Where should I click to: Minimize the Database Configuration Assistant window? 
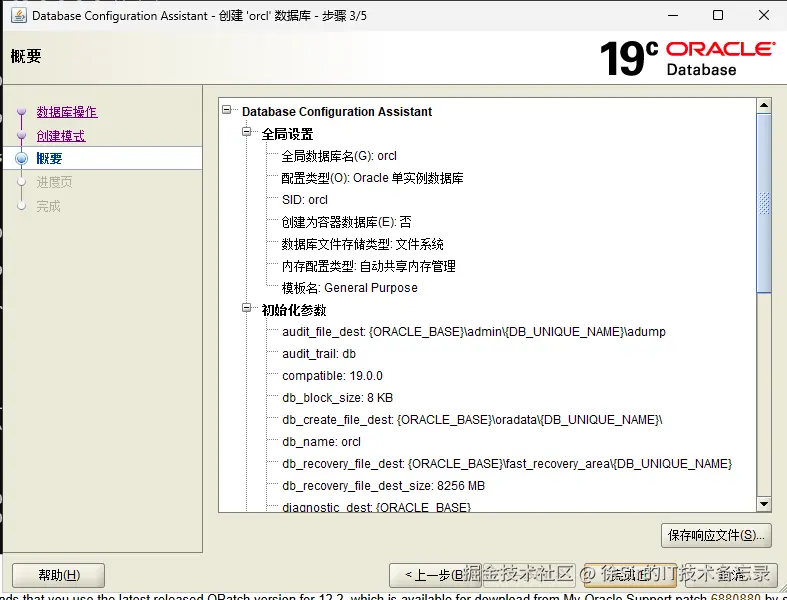pyautogui.click(x=673, y=15)
